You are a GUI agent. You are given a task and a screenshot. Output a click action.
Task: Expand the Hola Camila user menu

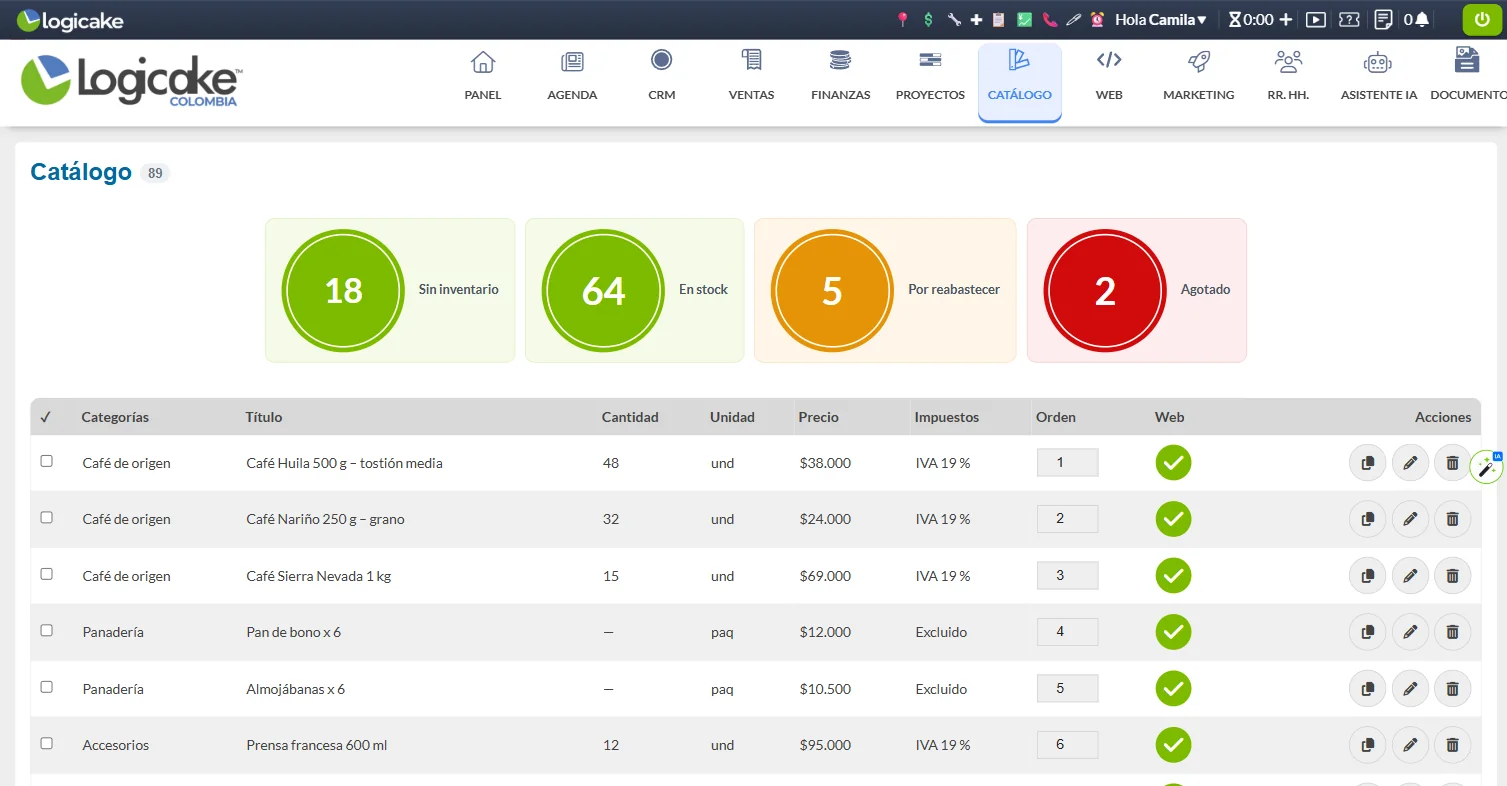click(1161, 19)
